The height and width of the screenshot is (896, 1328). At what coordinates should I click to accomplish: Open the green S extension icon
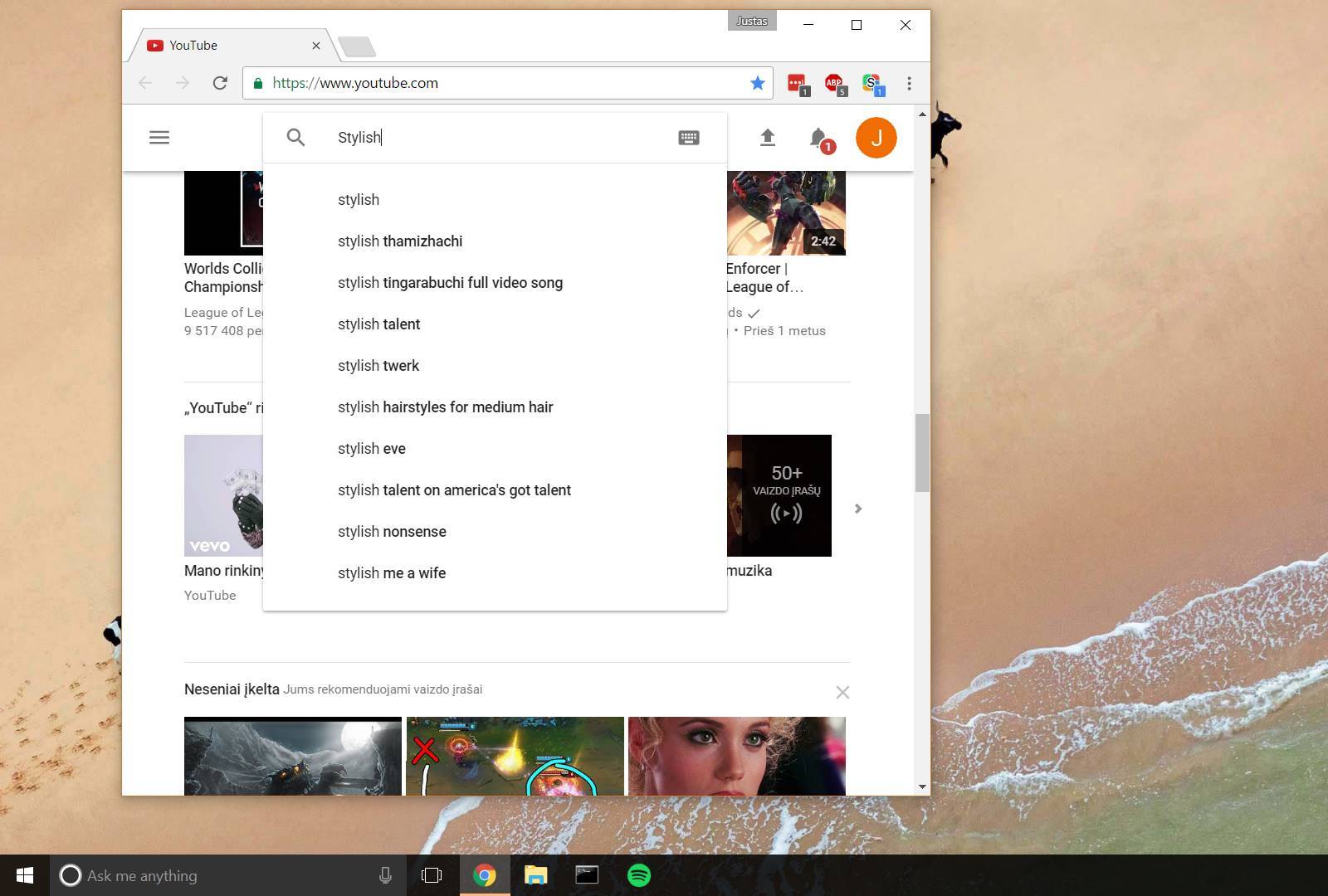coord(872,84)
